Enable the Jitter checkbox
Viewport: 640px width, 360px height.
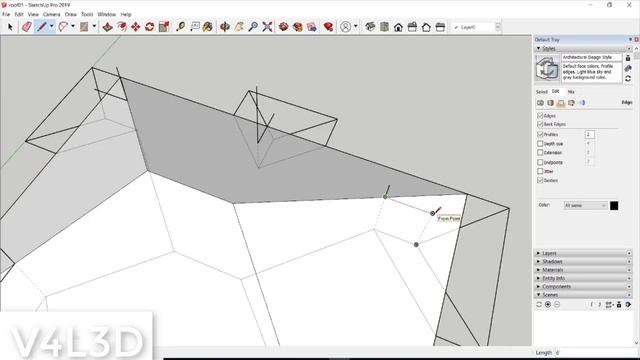point(540,171)
